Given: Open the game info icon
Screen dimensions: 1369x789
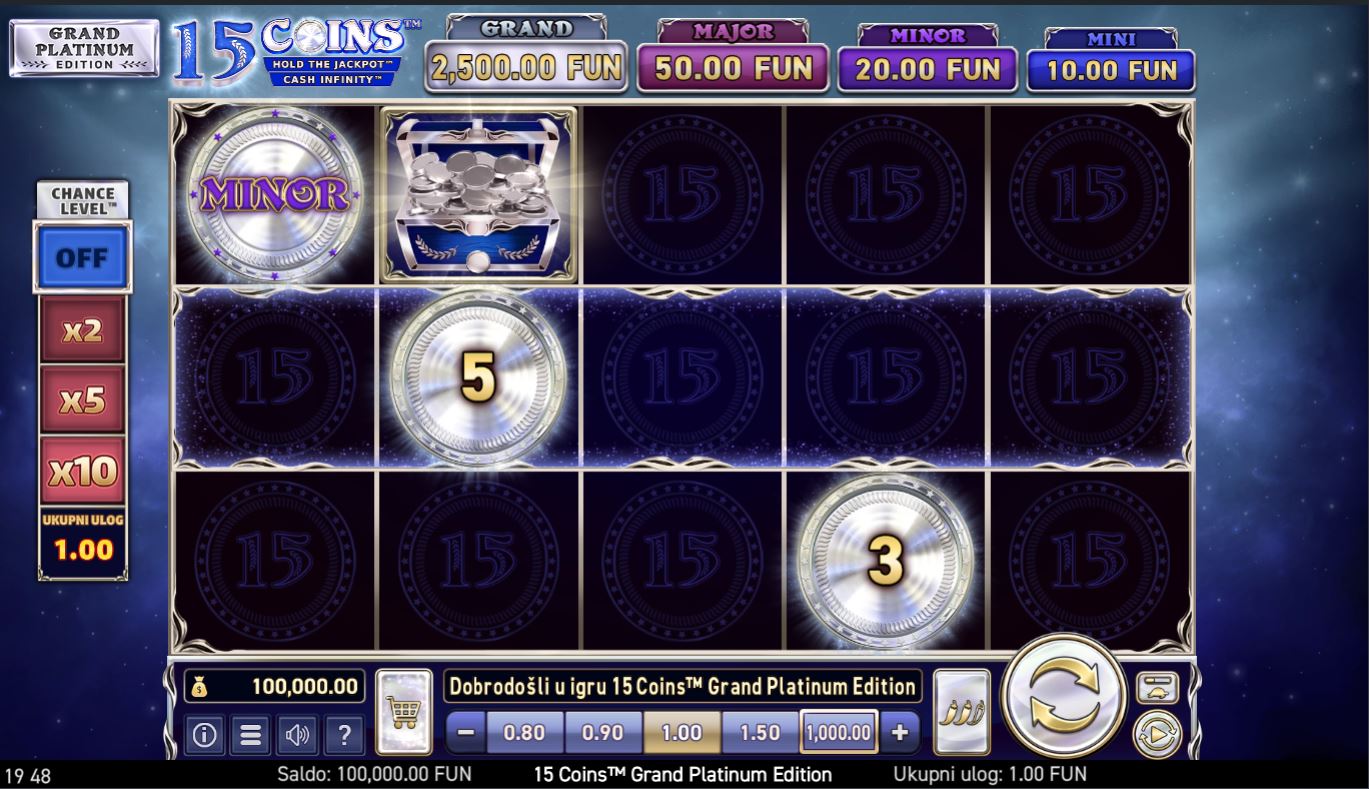Looking at the screenshot, I should tap(204, 735).
